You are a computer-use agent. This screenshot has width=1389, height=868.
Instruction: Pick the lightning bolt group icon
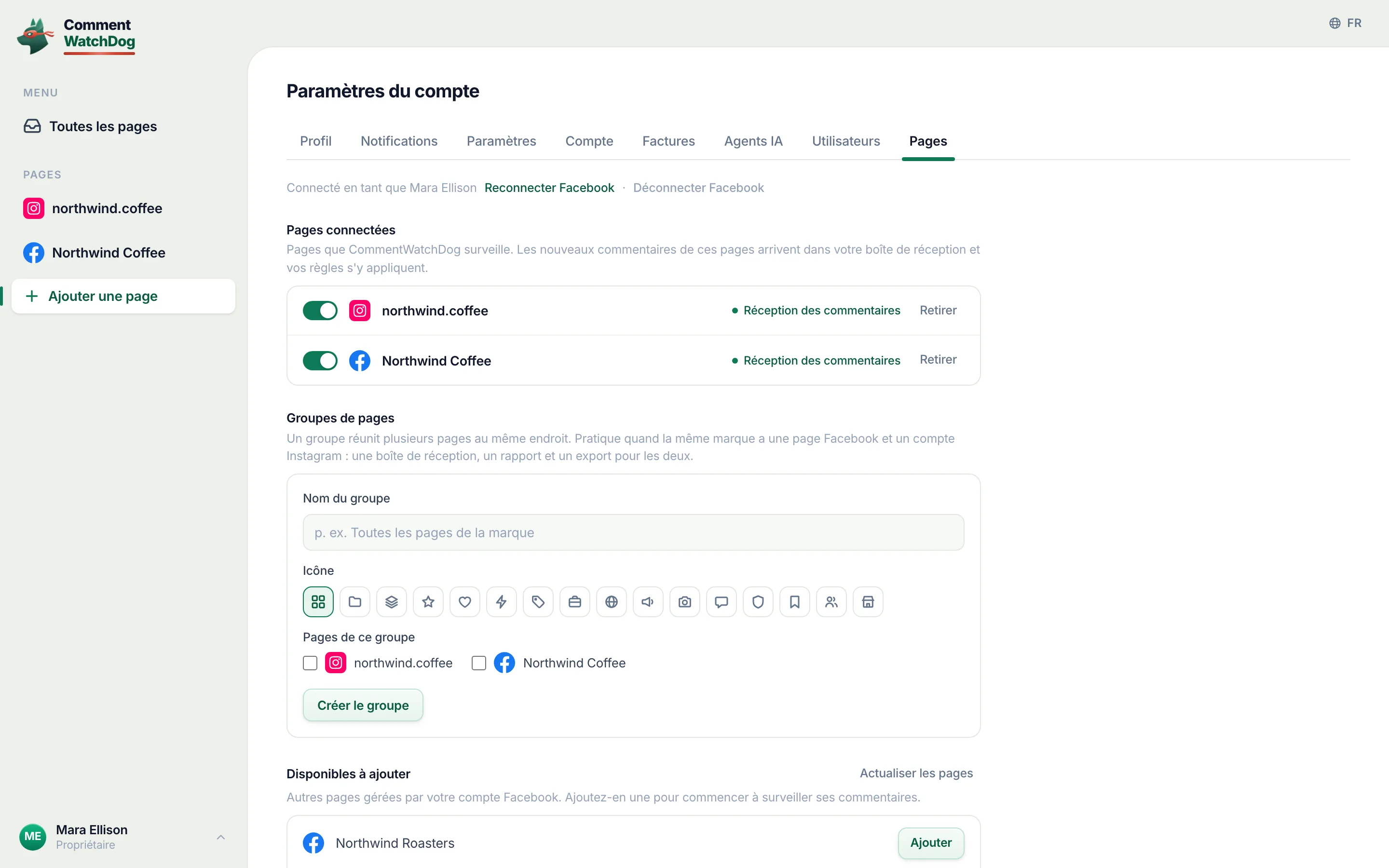[x=502, y=602]
